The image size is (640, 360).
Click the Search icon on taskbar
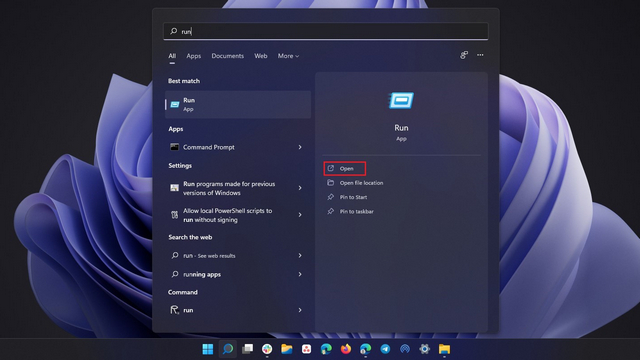tap(228, 349)
